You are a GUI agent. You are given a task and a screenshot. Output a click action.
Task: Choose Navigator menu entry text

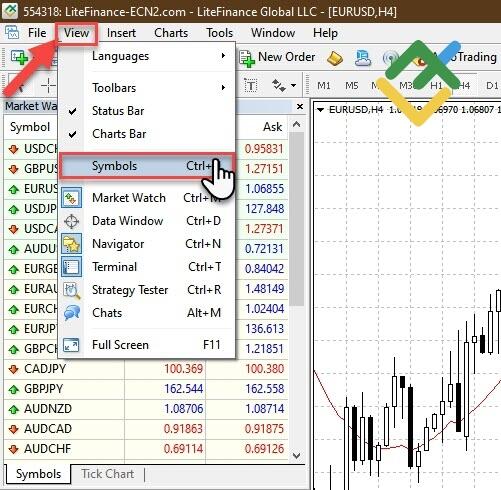(x=118, y=244)
